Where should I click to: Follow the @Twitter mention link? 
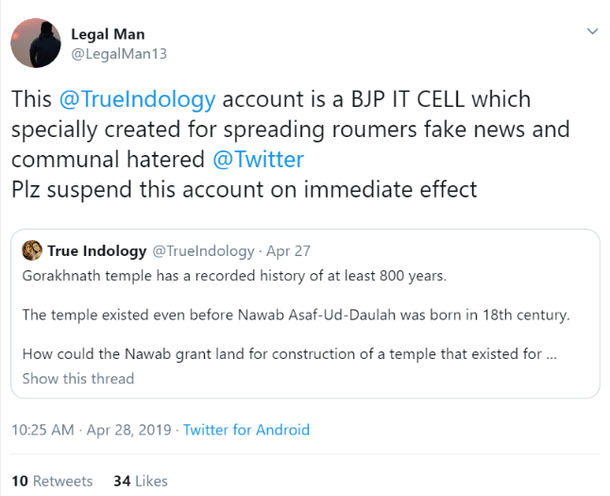pyautogui.click(x=258, y=159)
